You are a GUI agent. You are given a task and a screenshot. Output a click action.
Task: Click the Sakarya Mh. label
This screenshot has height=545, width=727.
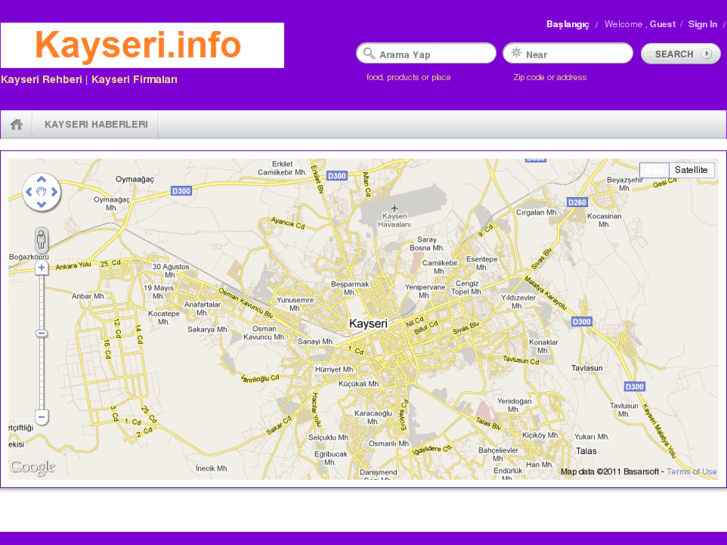click(208, 329)
